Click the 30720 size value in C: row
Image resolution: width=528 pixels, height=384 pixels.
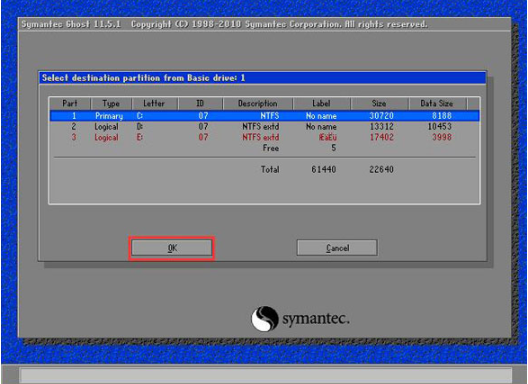(382, 116)
